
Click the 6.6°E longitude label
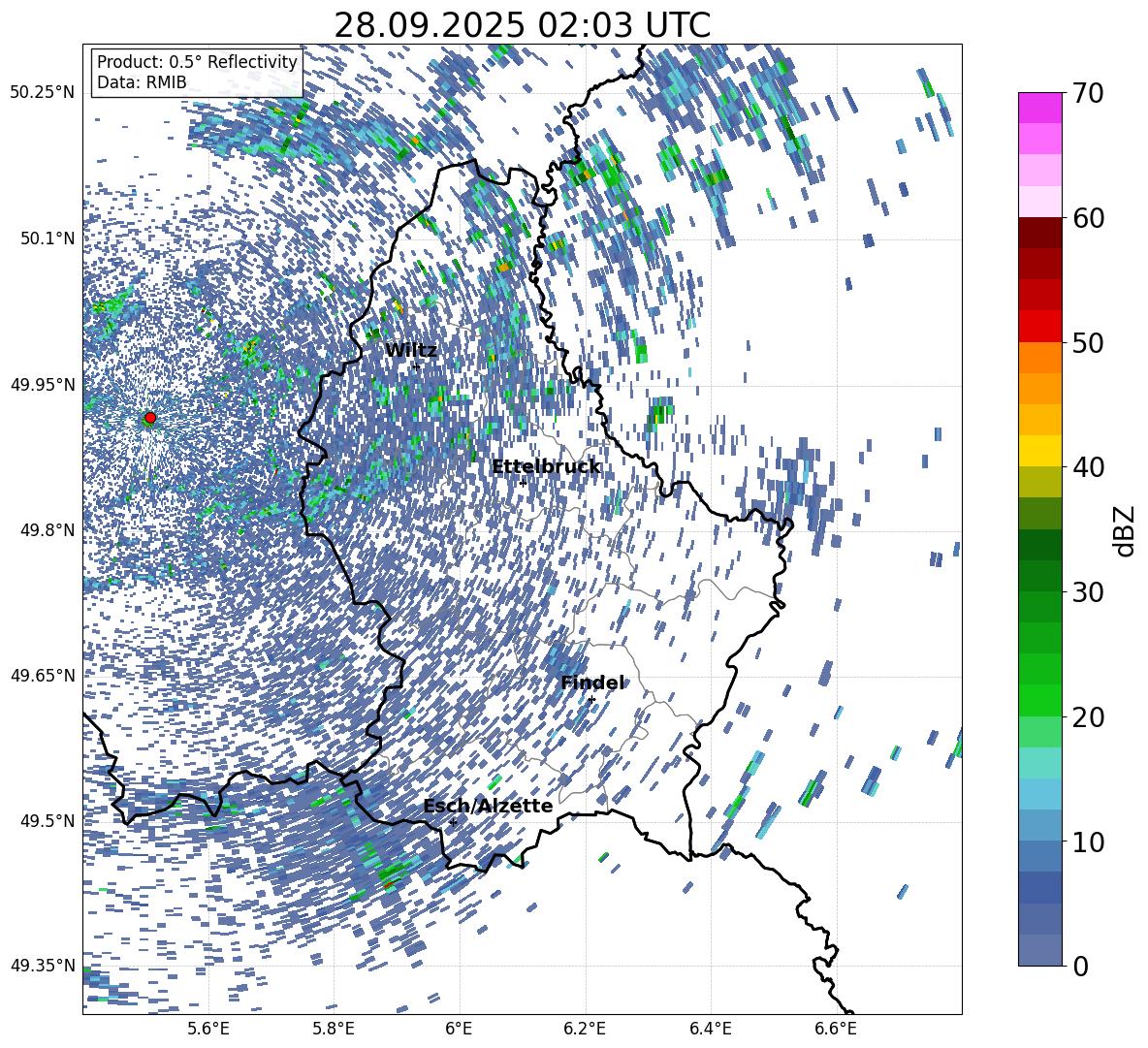836,1029
